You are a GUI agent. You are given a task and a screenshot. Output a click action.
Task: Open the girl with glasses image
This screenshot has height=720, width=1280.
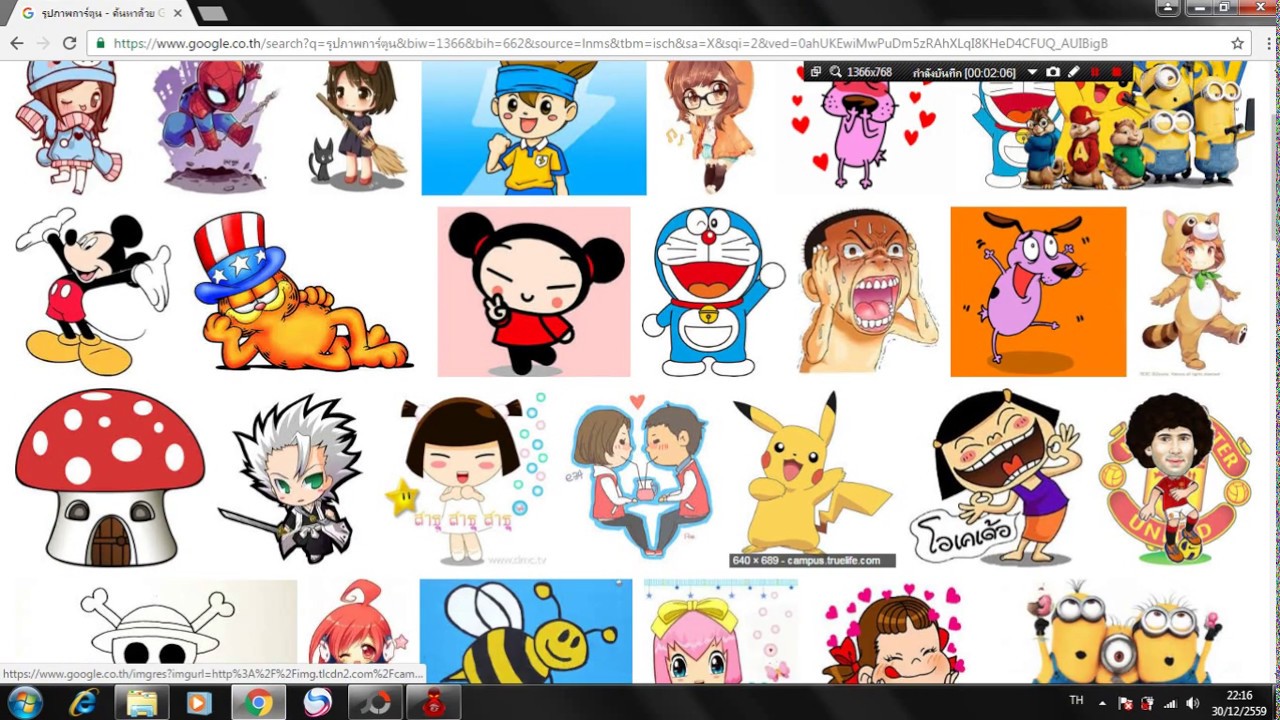click(712, 127)
